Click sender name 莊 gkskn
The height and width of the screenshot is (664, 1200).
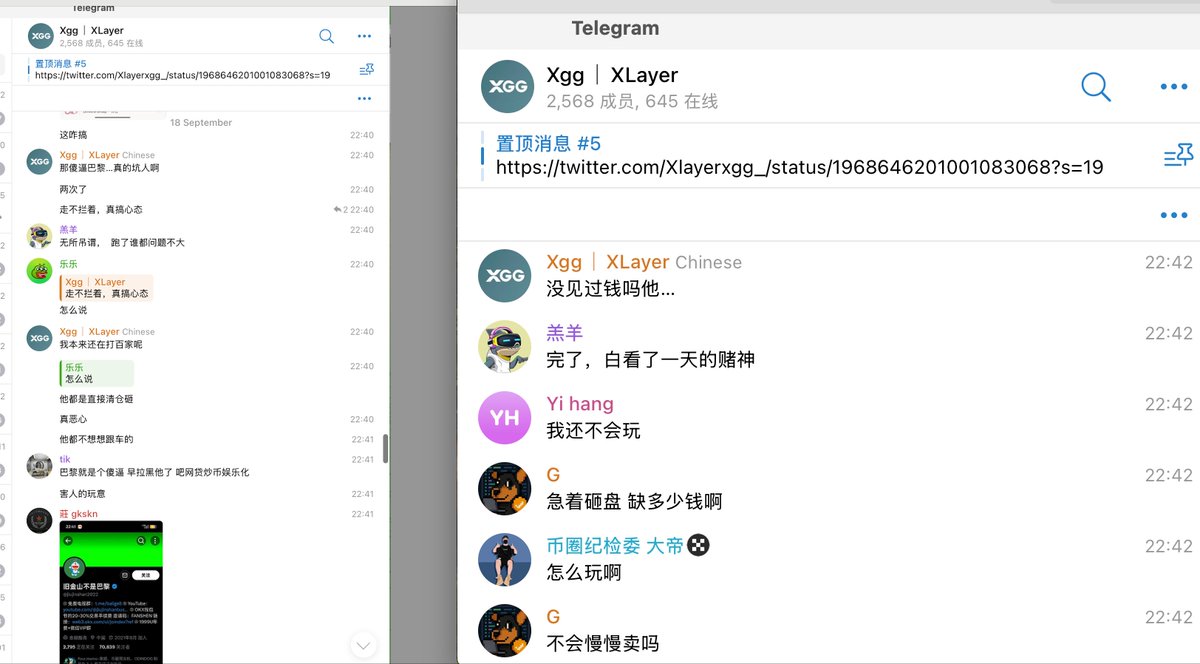pos(77,514)
